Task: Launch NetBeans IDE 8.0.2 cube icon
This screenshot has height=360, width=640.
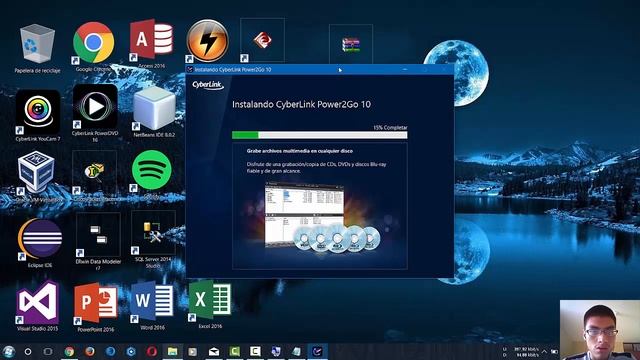Action: pyautogui.click(x=154, y=108)
